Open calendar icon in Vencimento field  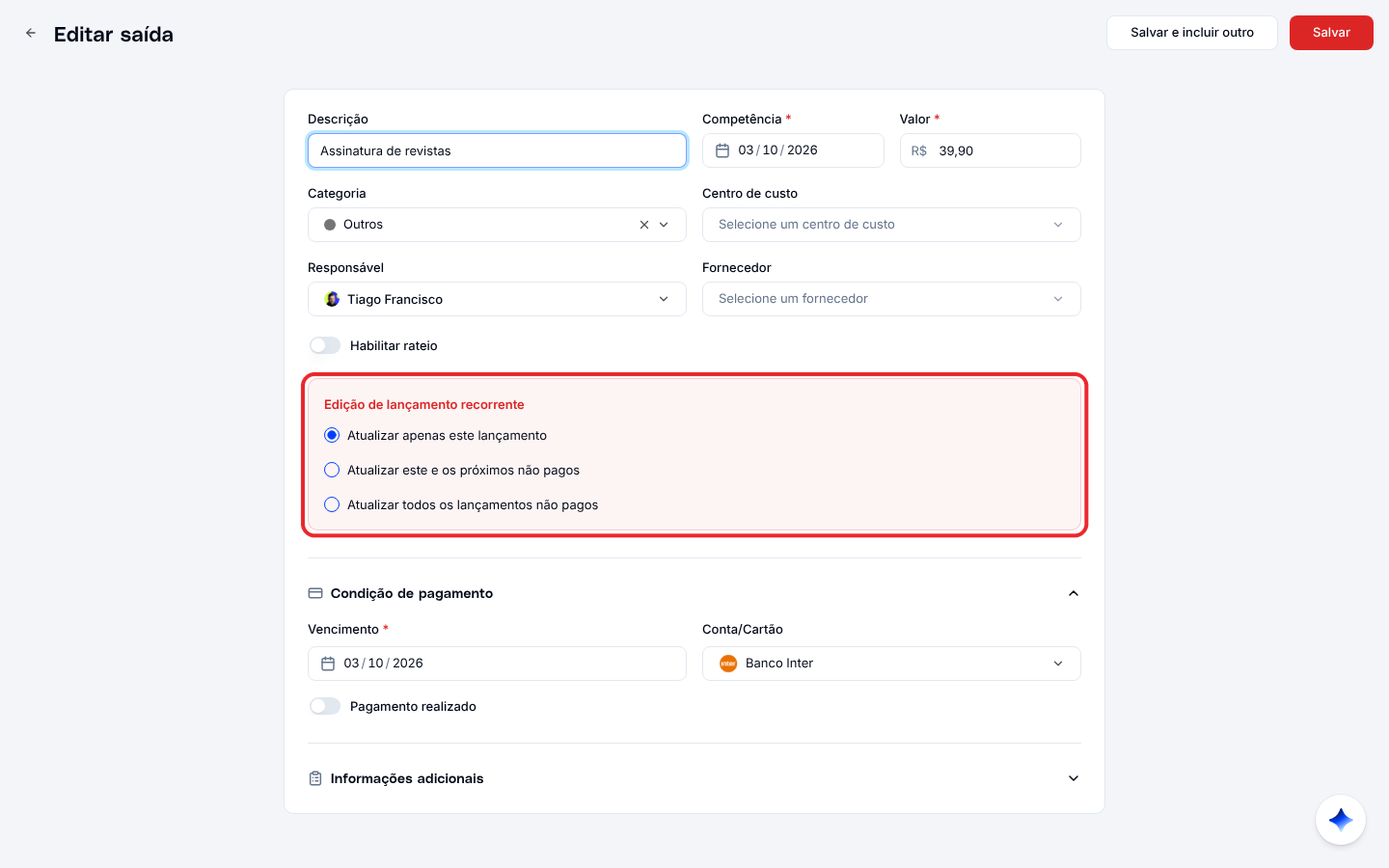click(328, 664)
